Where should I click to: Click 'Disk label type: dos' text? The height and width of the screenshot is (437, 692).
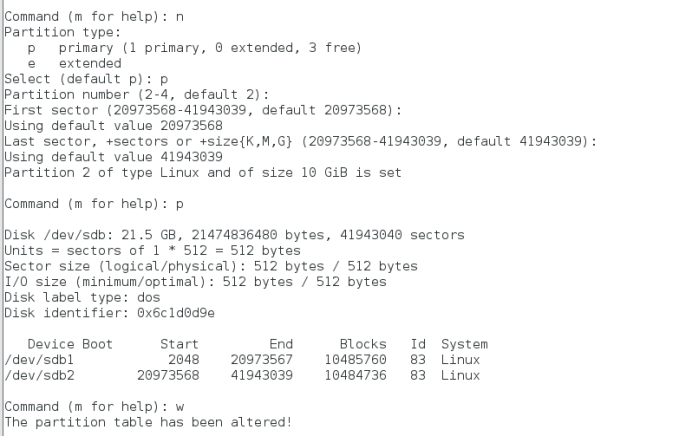82,298
